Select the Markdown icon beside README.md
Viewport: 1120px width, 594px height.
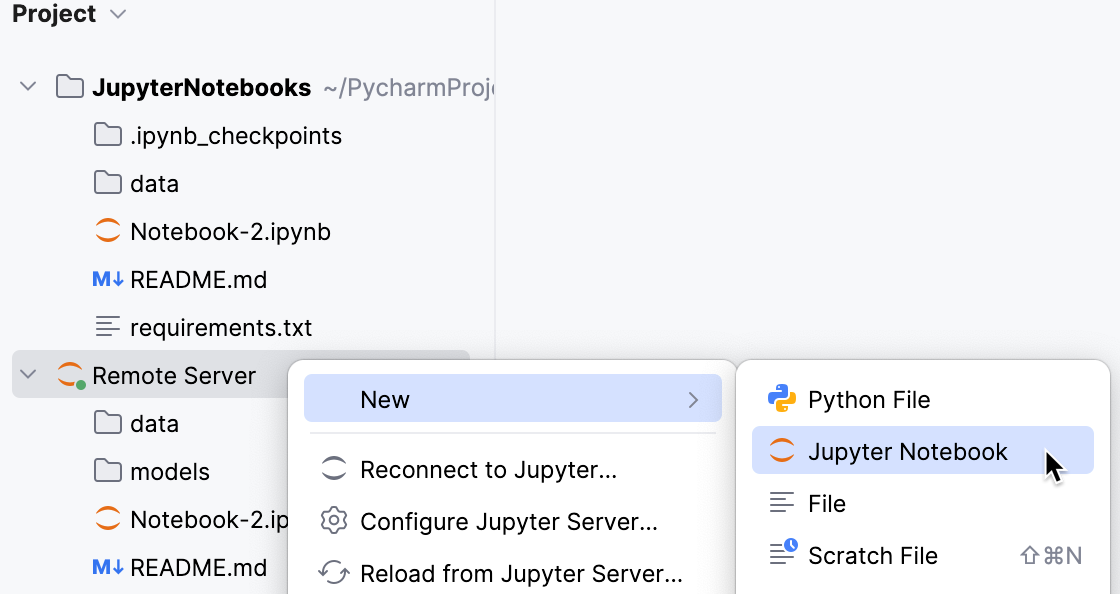pyautogui.click(x=107, y=279)
